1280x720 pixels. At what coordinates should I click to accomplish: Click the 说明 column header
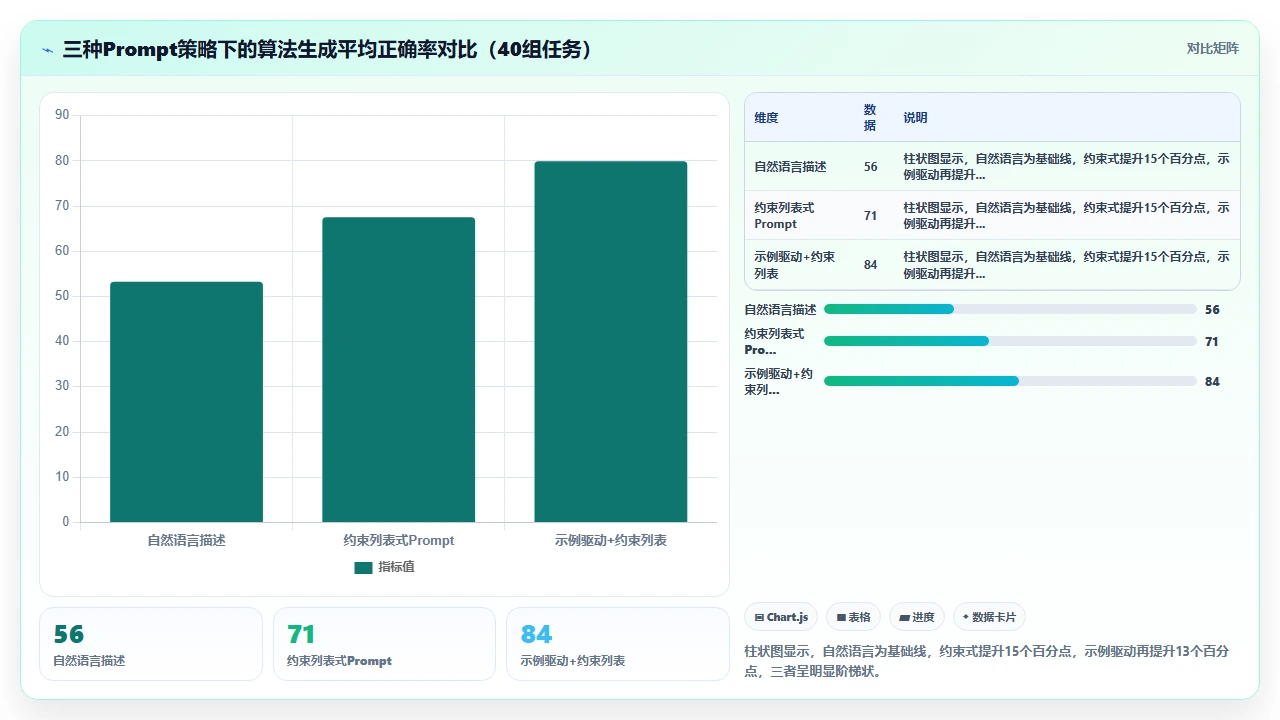point(915,117)
